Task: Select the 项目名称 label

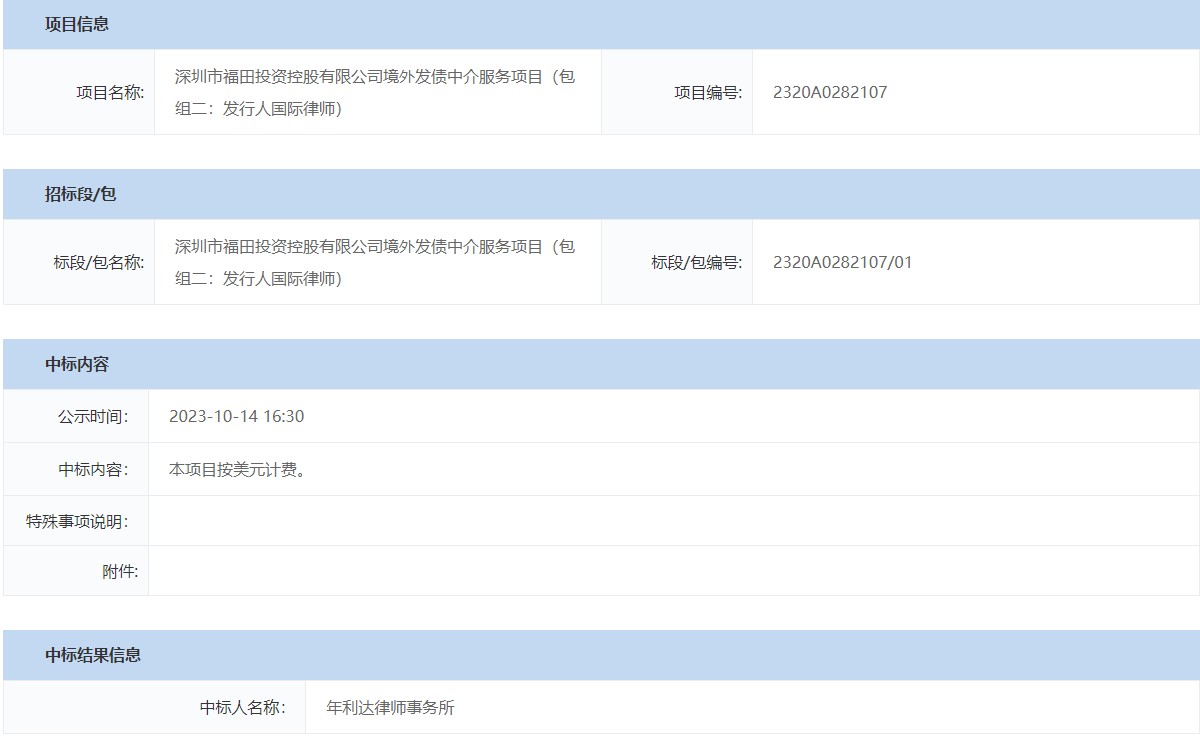Action: click(x=110, y=93)
